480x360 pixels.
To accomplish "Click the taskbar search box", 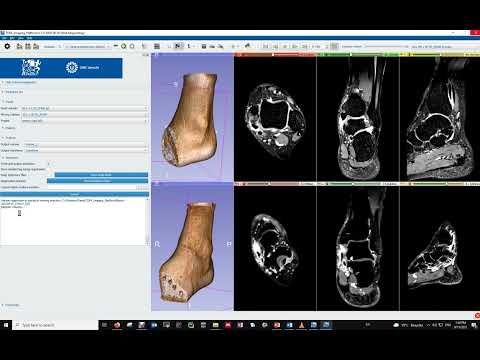I will tap(56, 325).
